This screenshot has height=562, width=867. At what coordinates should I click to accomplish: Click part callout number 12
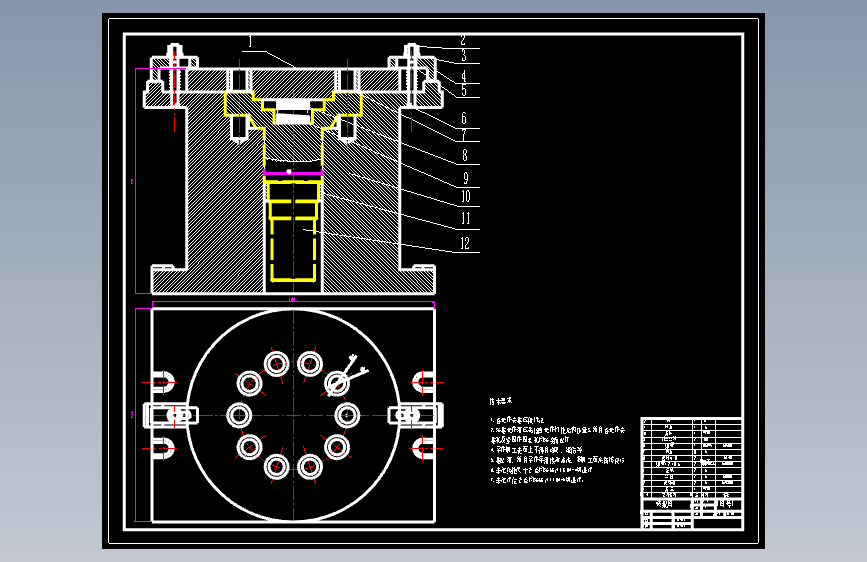tap(464, 243)
